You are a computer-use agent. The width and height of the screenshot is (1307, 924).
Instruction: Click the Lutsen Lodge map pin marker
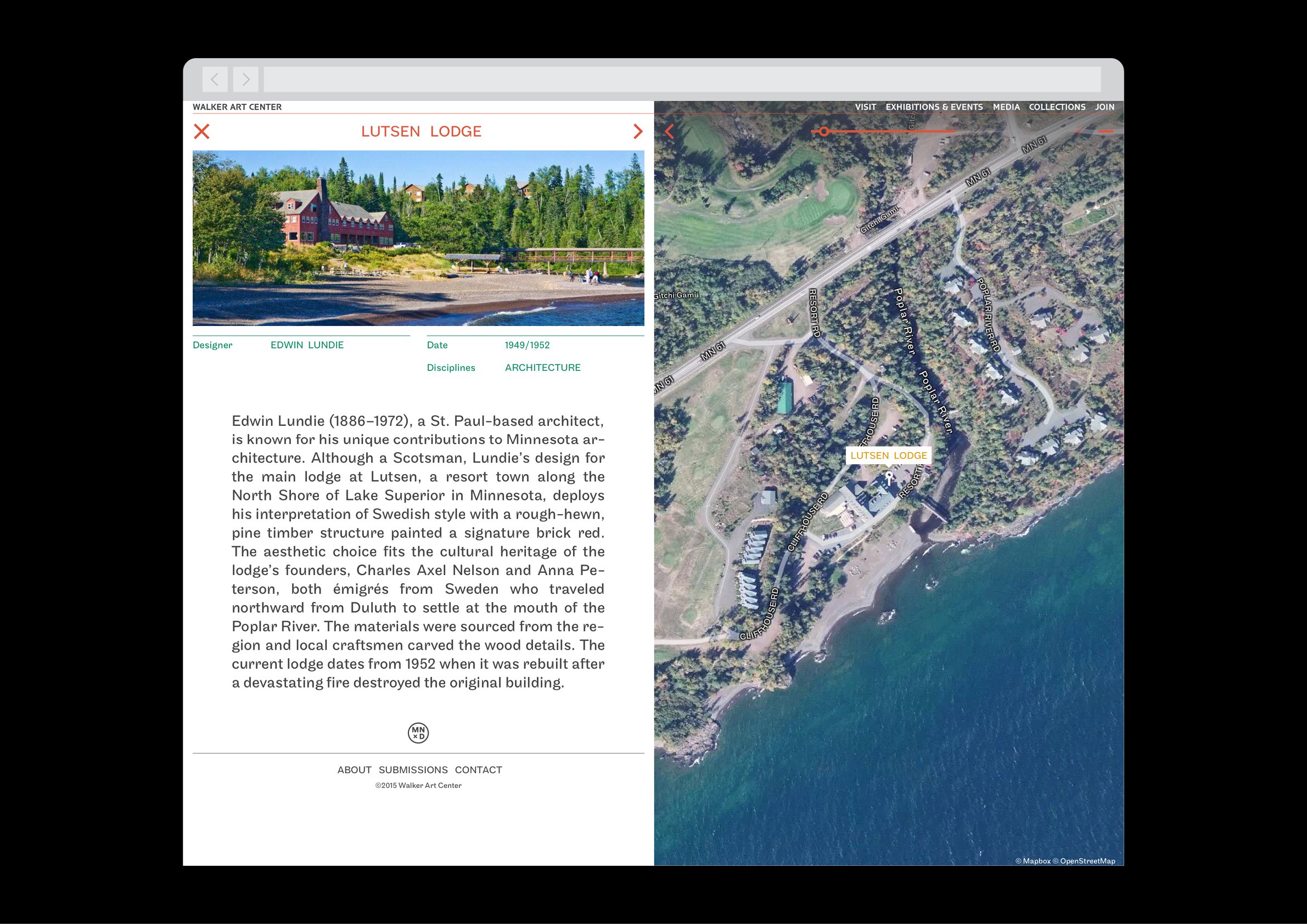coord(889,477)
